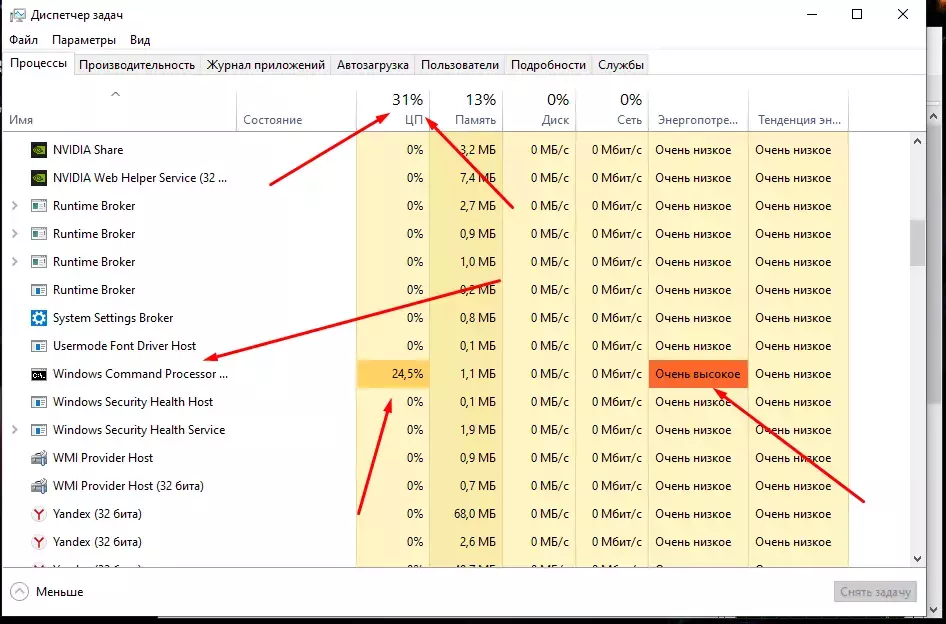Open the Параметры menu

pos(84,40)
